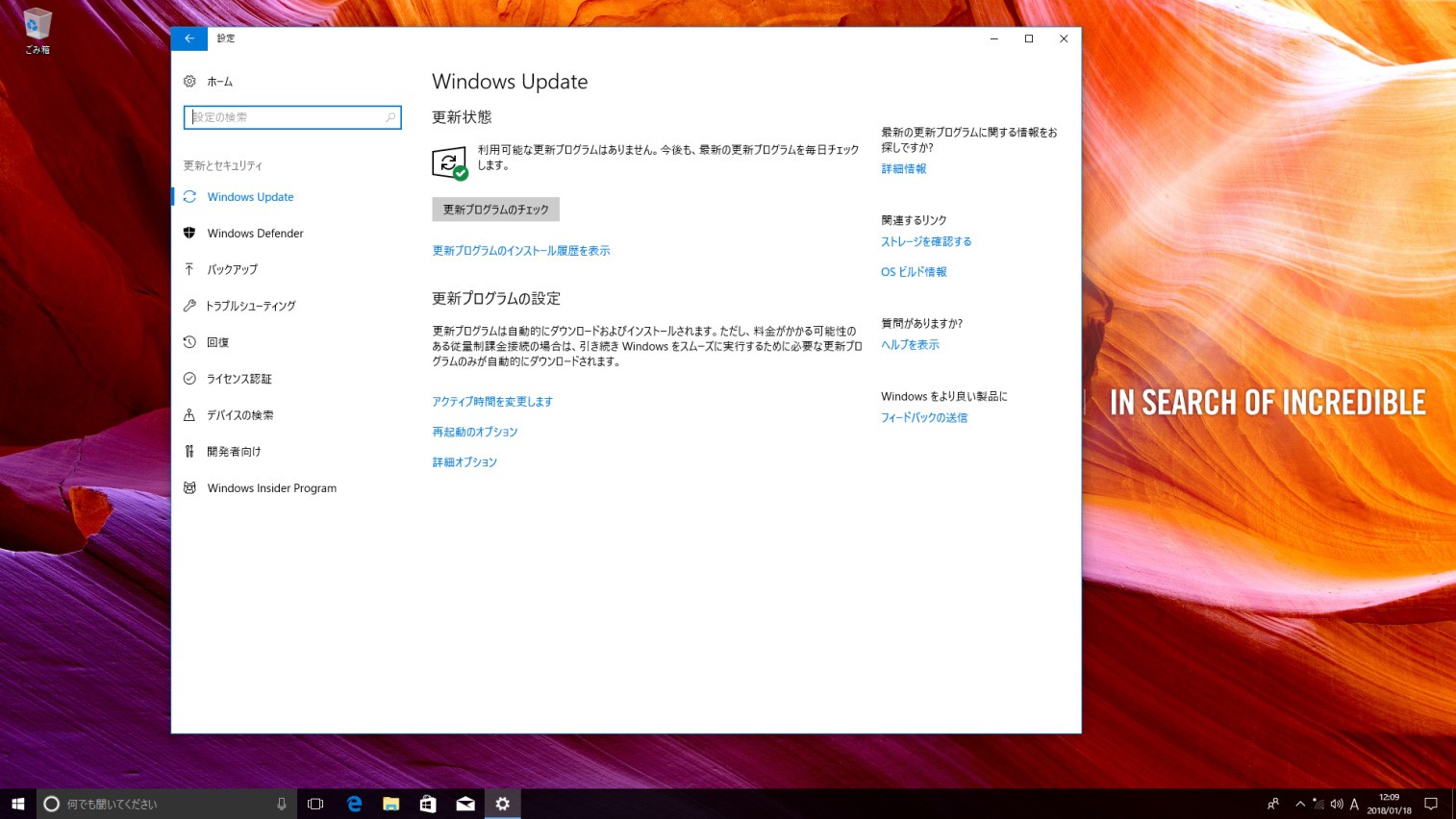
Task: Launch Microsoft Edge from the taskbar
Action: pos(354,804)
